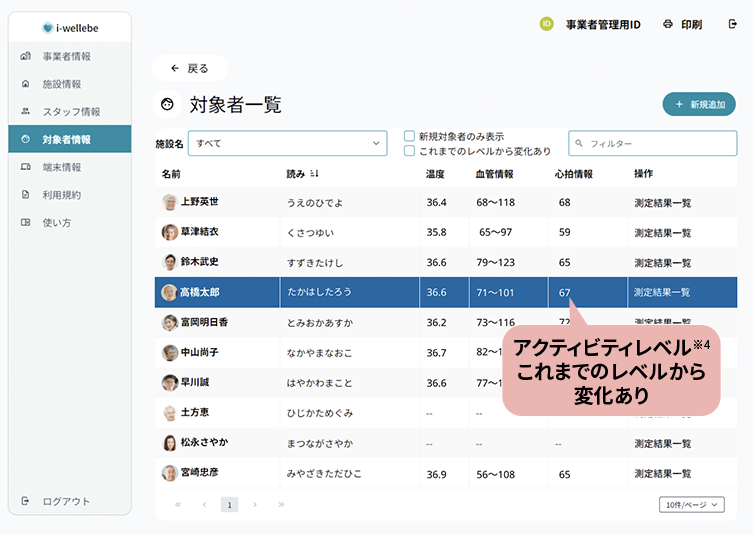Open the 10件/ページ page size dropdown
Viewport: 753px width, 535px height.
coord(692,505)
